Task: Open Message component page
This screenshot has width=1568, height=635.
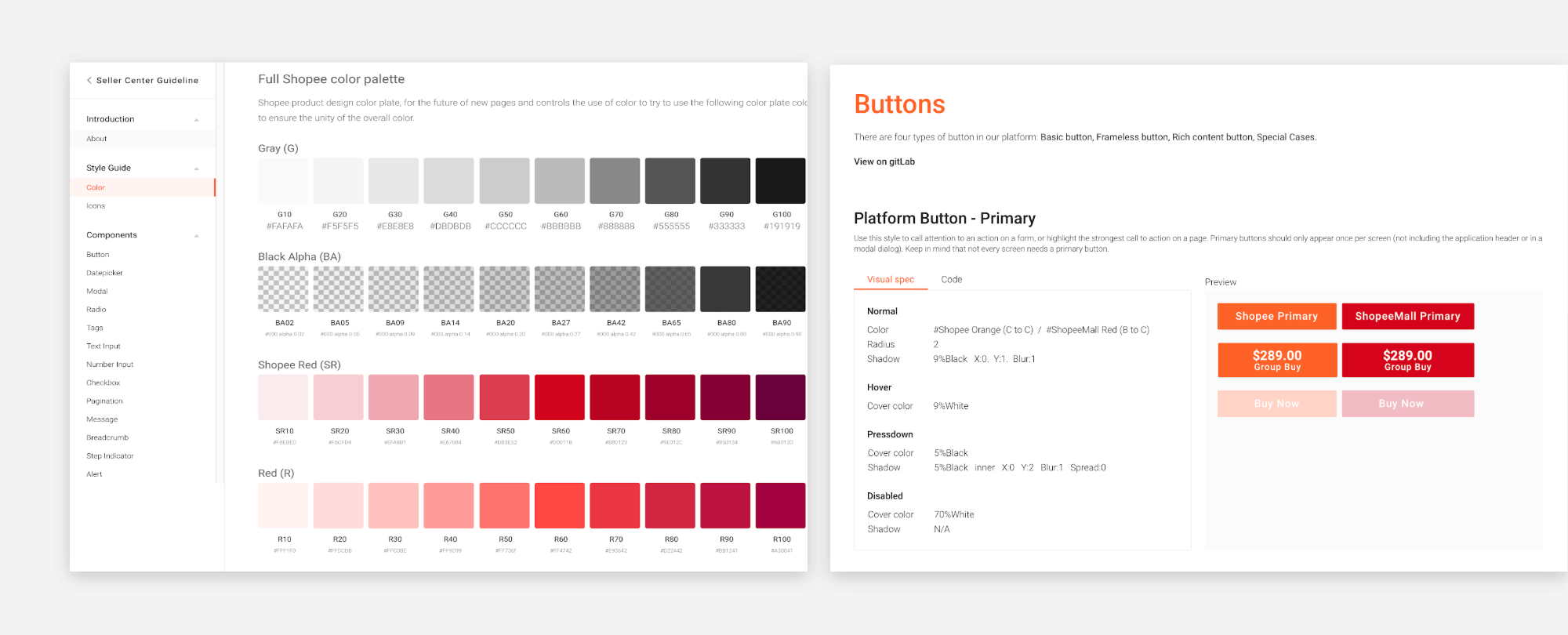Action: (x=102, y=419)
